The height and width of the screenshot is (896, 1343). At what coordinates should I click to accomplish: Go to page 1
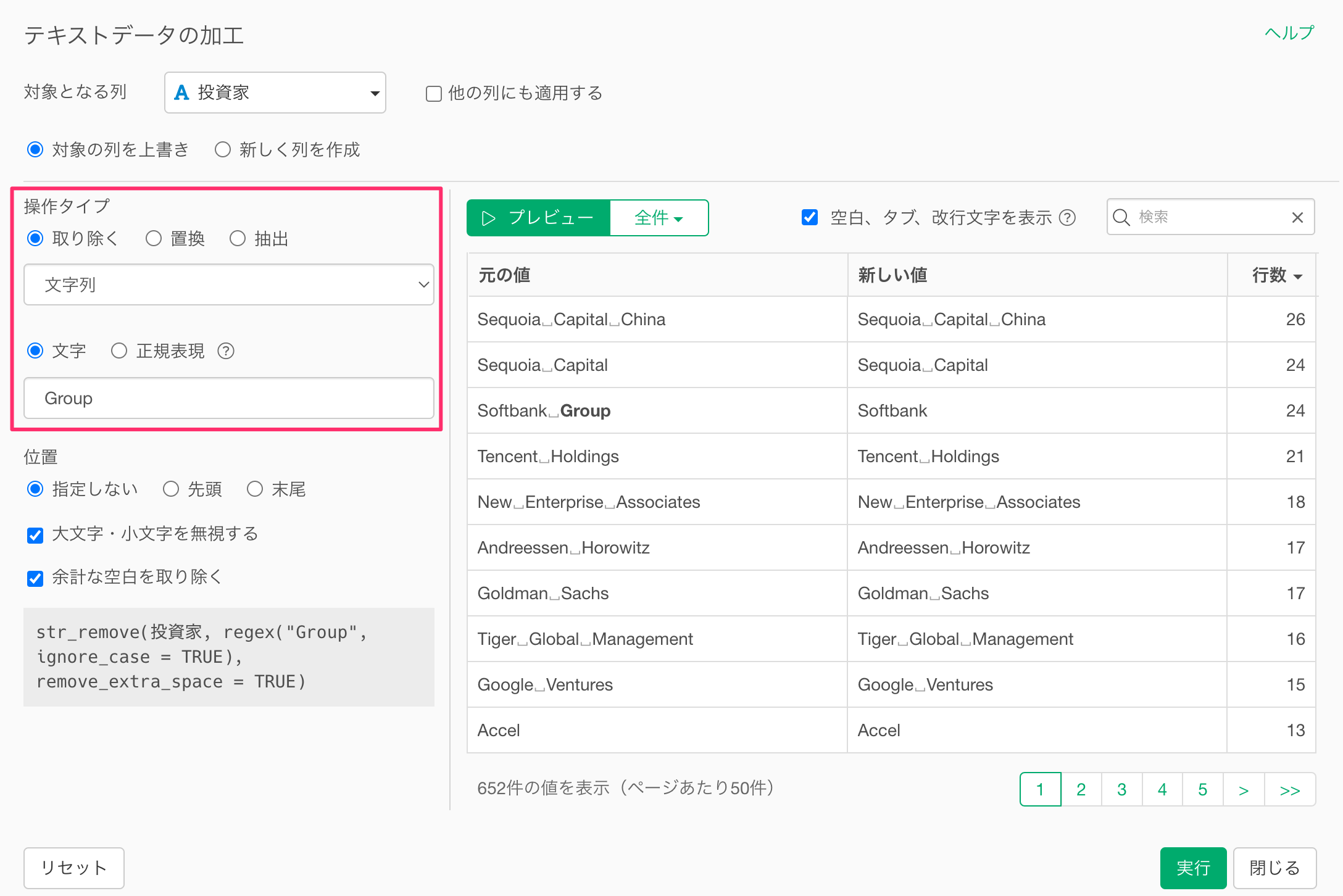click(1040, 789)
